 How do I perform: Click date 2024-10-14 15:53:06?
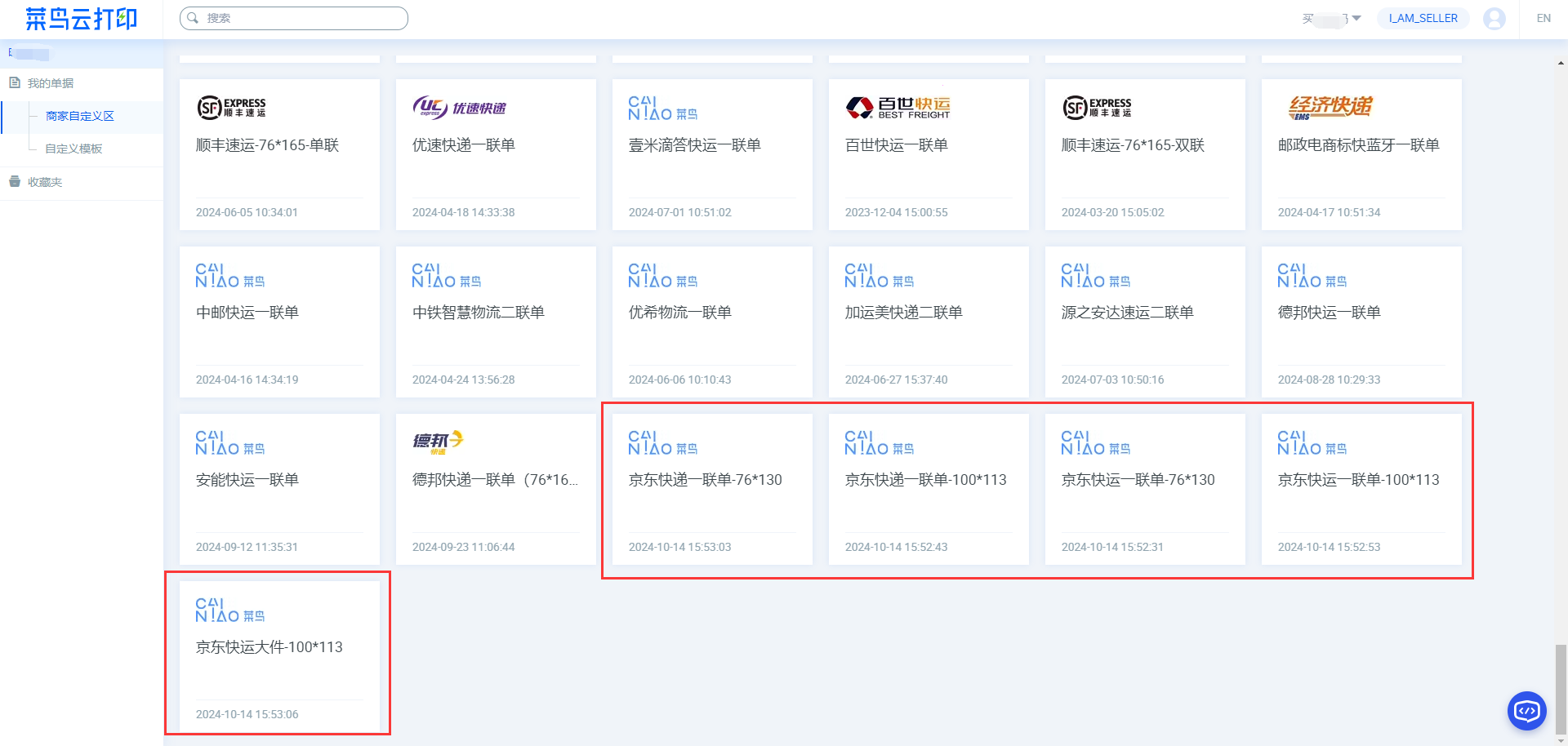(247, 714)
